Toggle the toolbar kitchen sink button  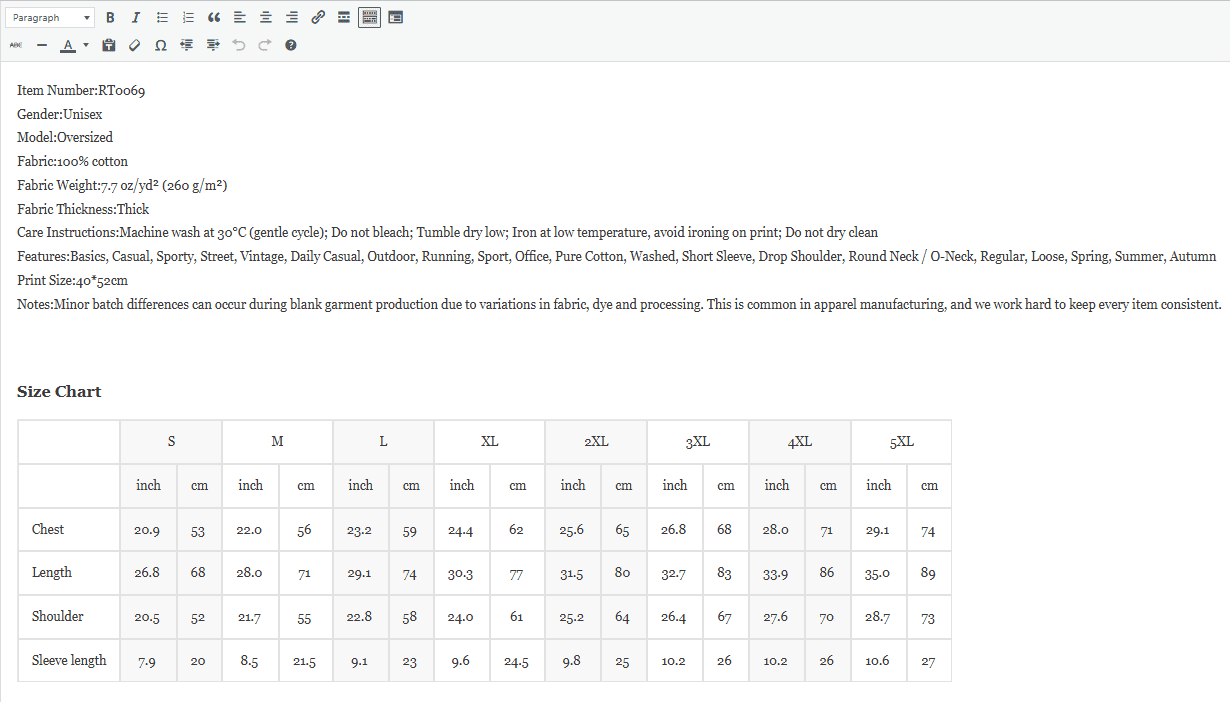[369, 18]
